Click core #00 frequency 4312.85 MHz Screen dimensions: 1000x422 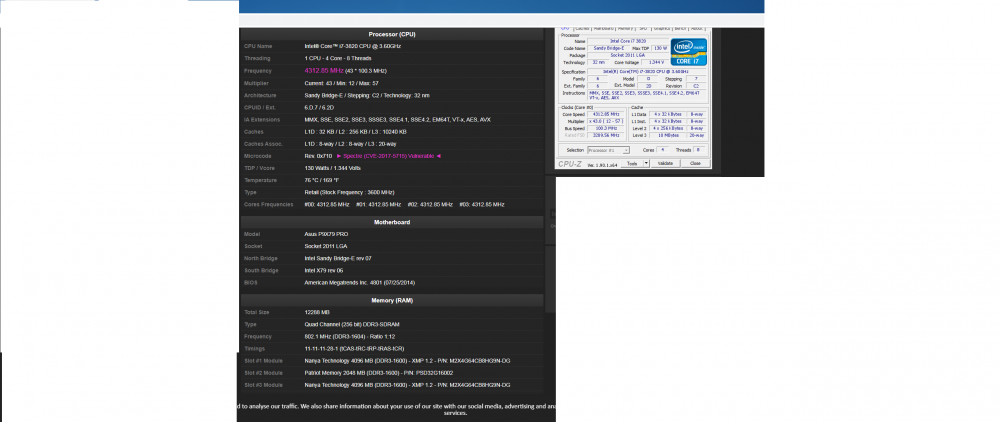(x=327, y=205)
